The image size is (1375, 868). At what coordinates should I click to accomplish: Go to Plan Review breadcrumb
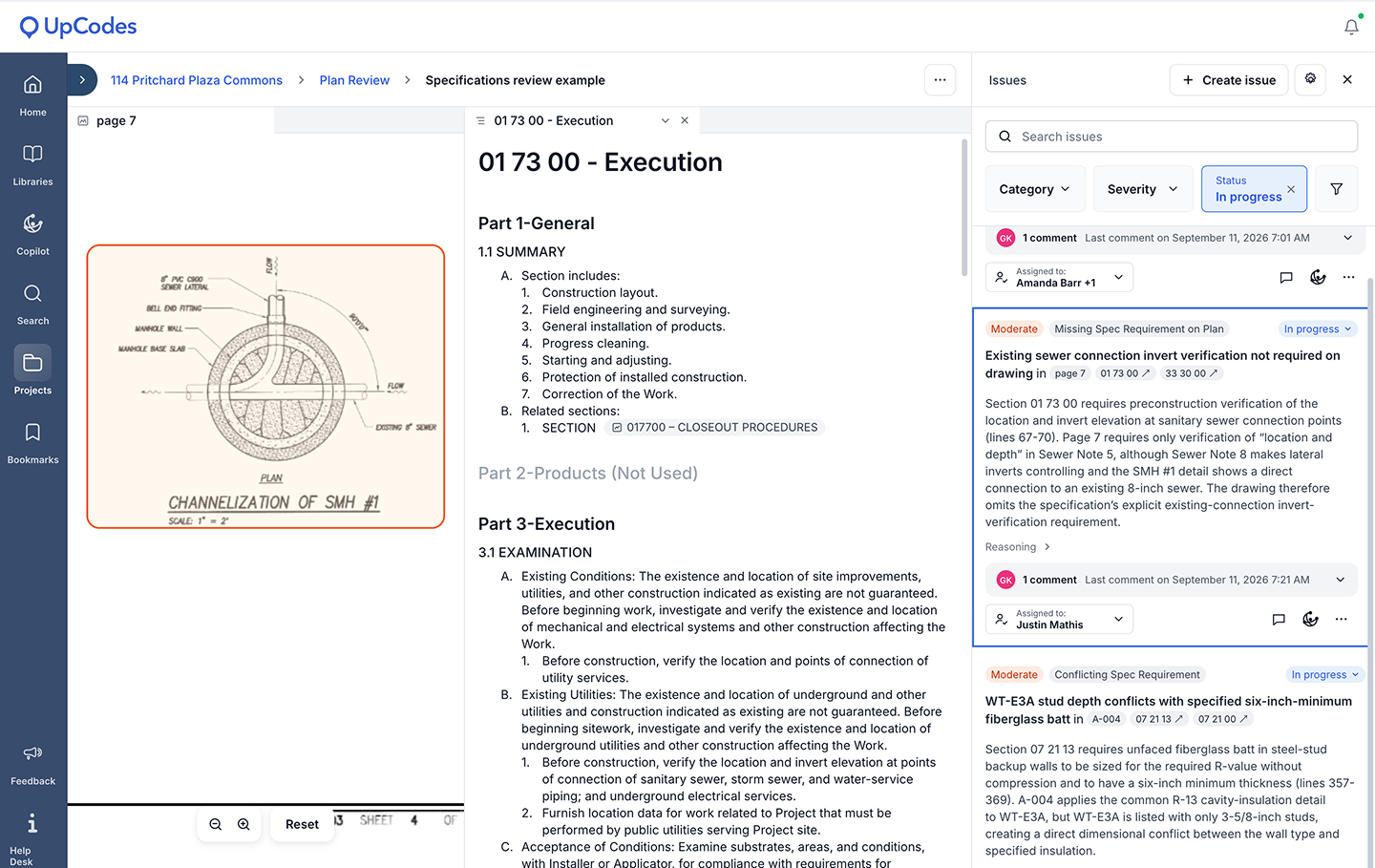coord(354,80)
